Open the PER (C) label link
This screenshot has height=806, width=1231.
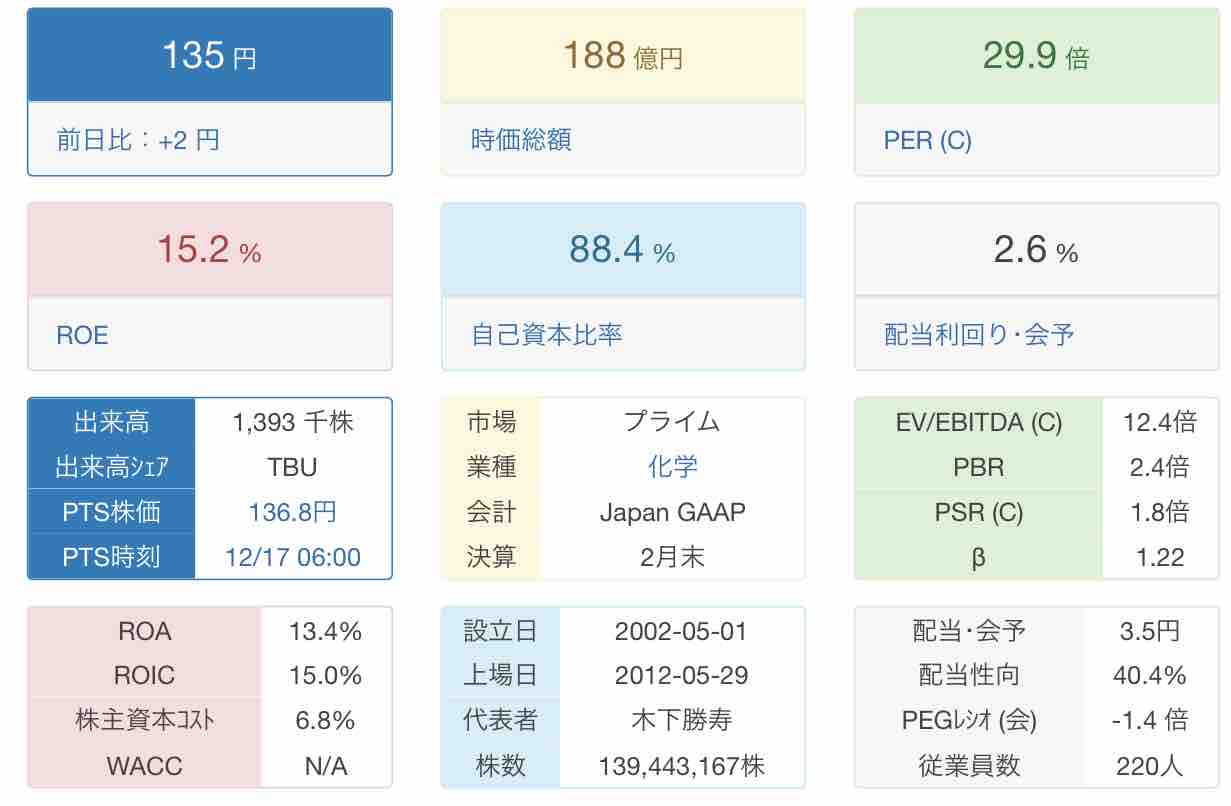927,140
